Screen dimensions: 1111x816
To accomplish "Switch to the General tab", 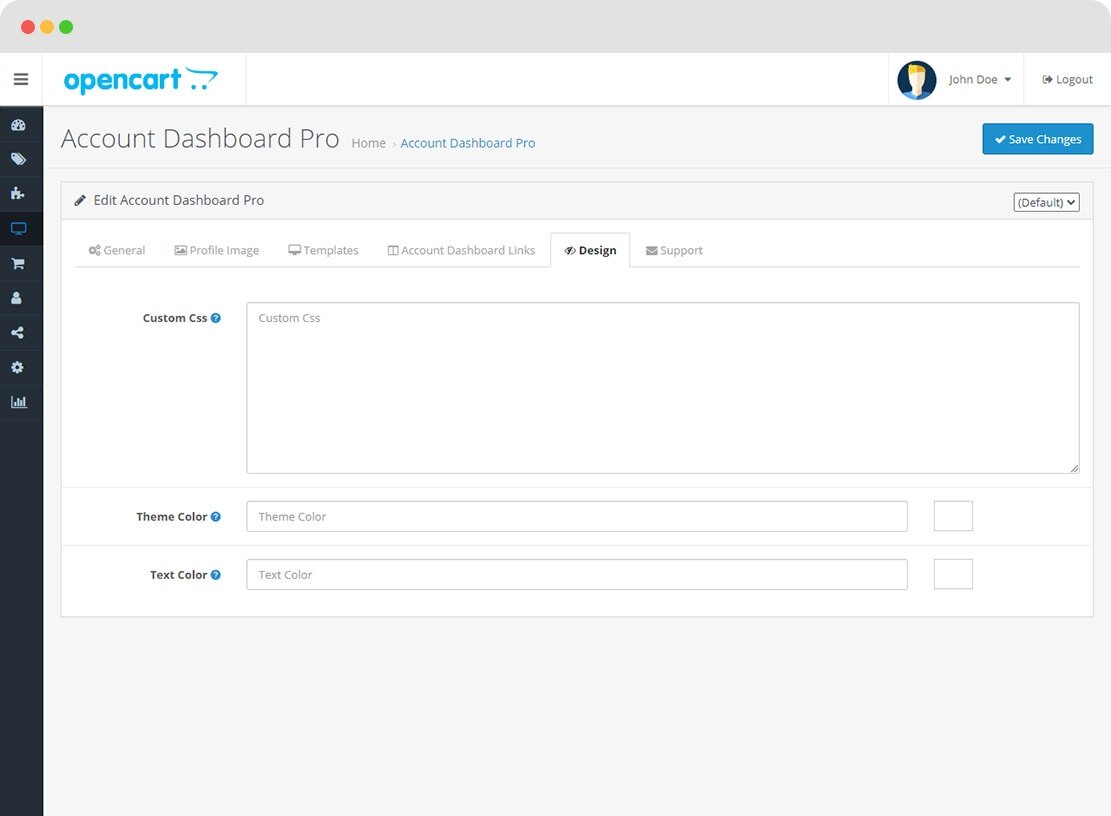I will coord(117,250).
